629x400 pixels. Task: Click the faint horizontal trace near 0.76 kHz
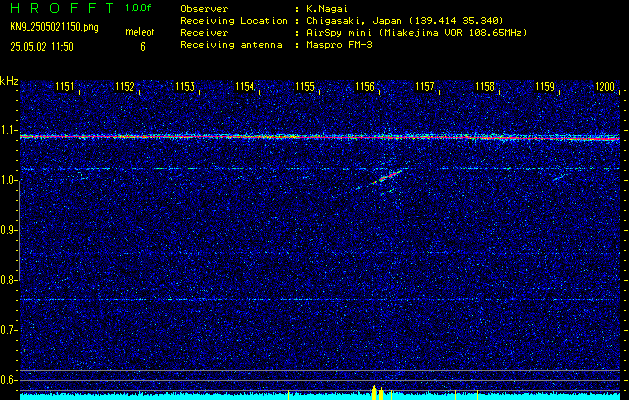click(x=320, y=299)
